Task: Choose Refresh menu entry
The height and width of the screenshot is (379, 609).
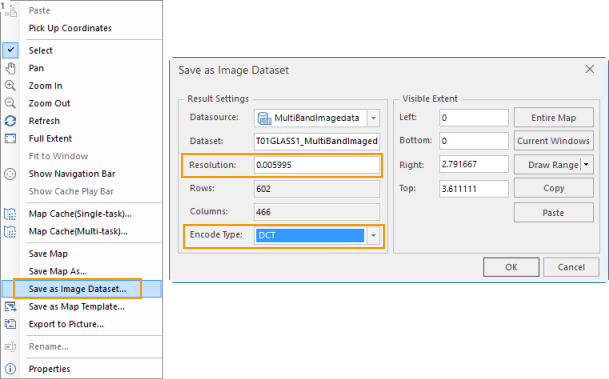Action: point(44,121)
